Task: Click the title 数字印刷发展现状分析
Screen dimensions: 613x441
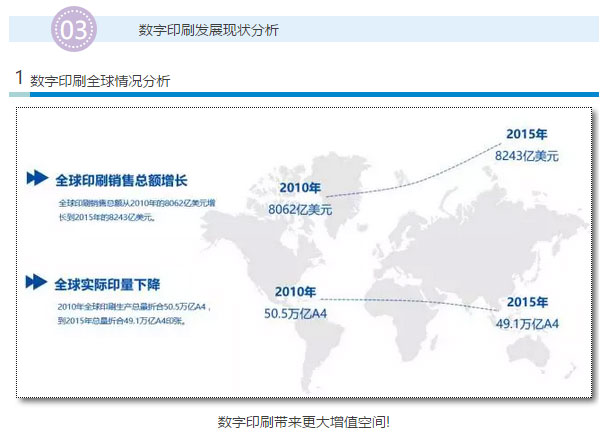Action: (208, 30)
